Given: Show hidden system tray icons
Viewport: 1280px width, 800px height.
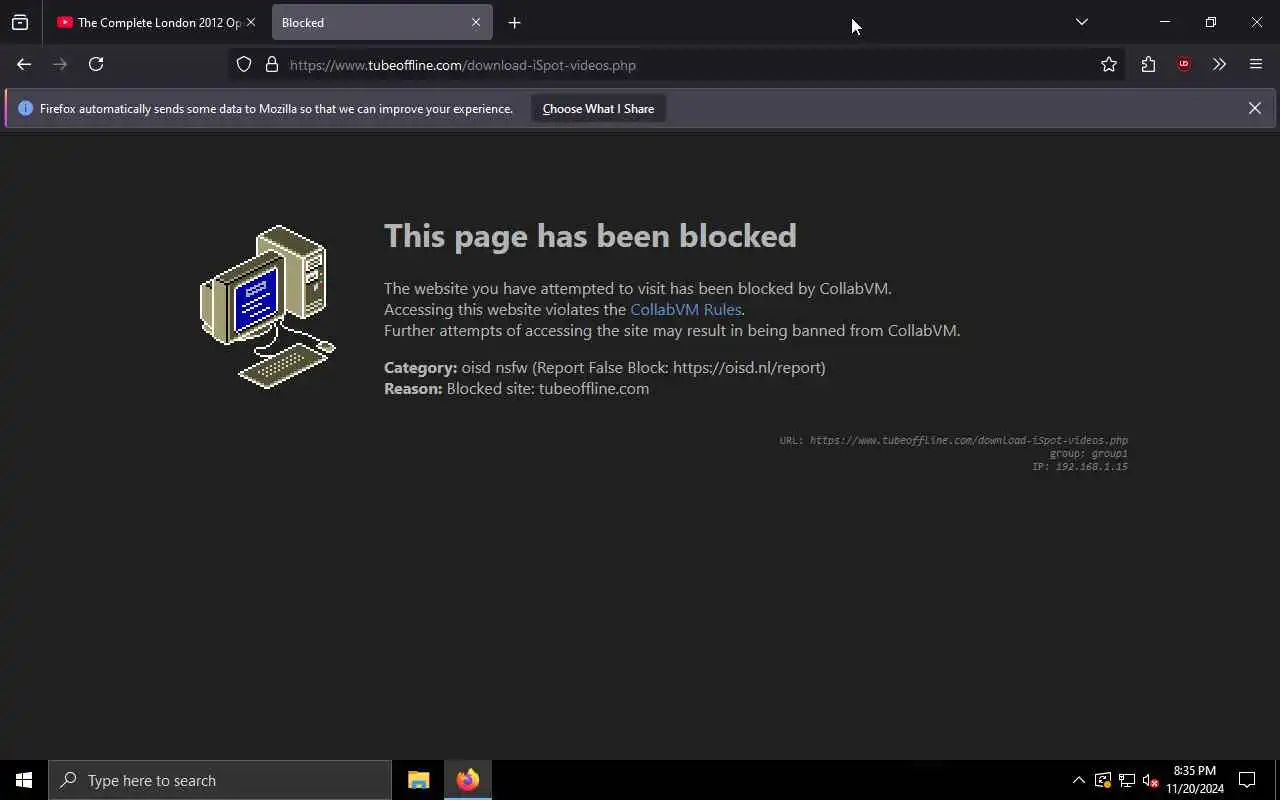Looking at the screenshot, I should [1078, 780].
